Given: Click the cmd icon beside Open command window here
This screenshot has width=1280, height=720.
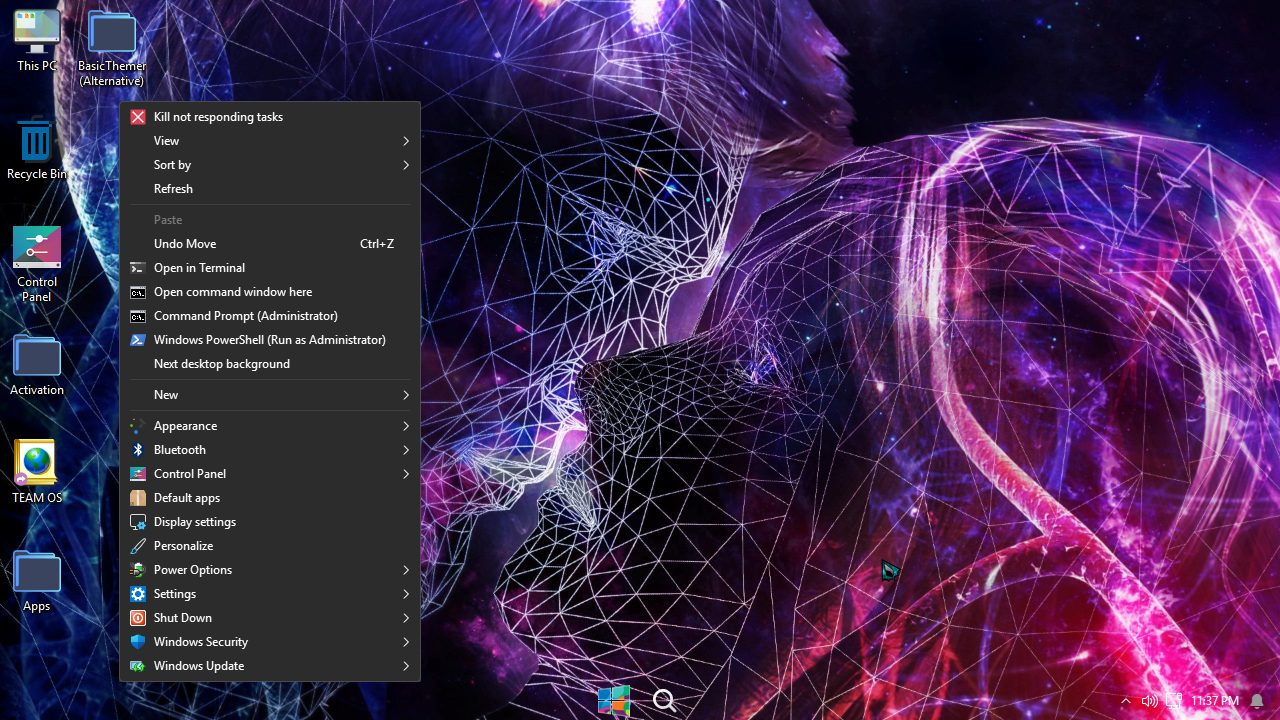Looking at the screenshot, I should pyautogui.click(x=138, y=292).
